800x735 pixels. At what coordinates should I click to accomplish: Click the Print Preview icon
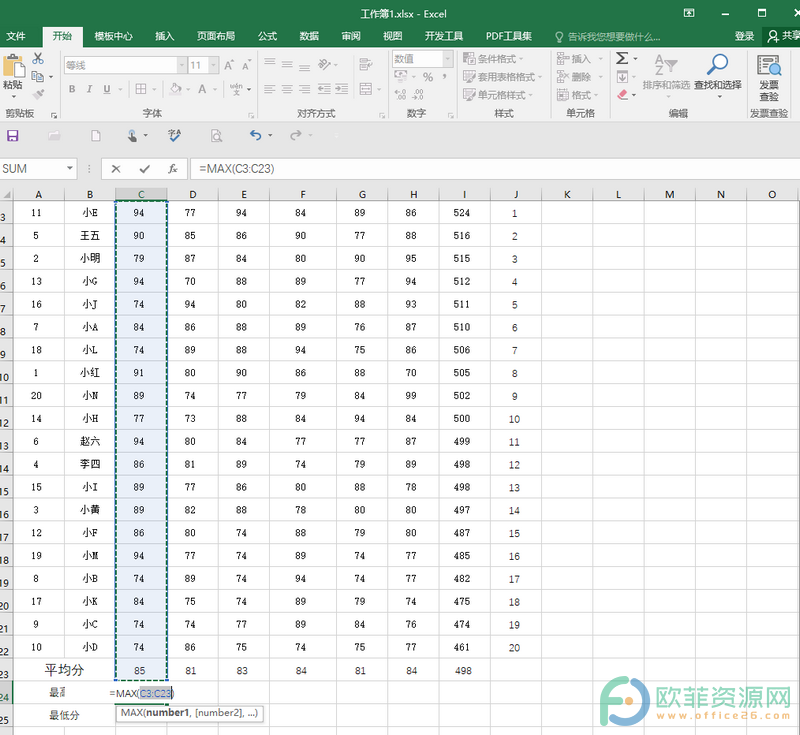click(x=216, y=135)
